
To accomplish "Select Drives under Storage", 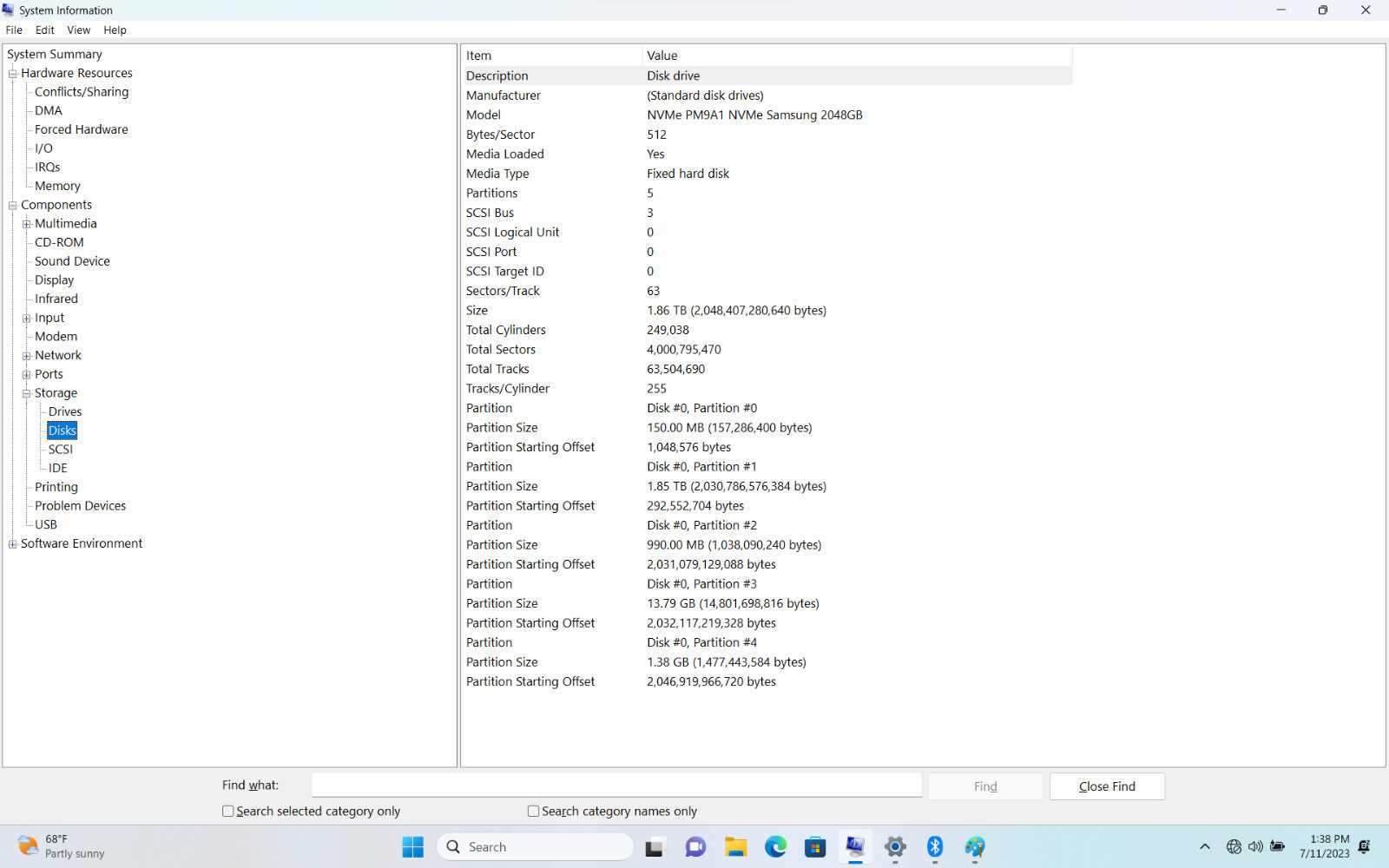I will [x=65, y=411].
